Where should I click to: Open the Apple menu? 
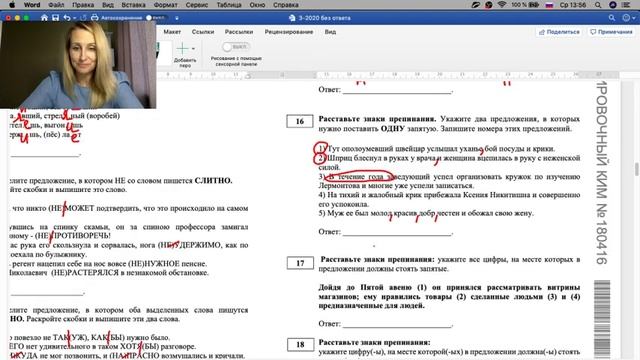coord(12,5)
